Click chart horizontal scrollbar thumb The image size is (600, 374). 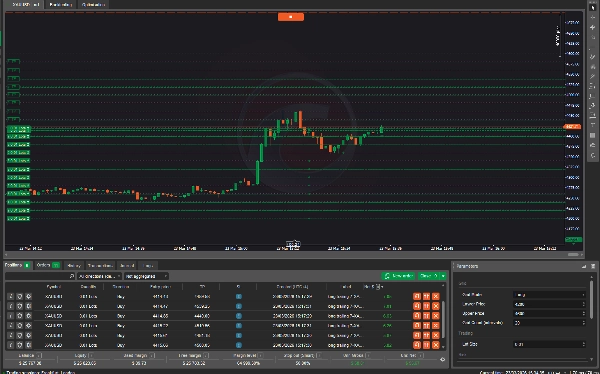[x=573, y=255]
